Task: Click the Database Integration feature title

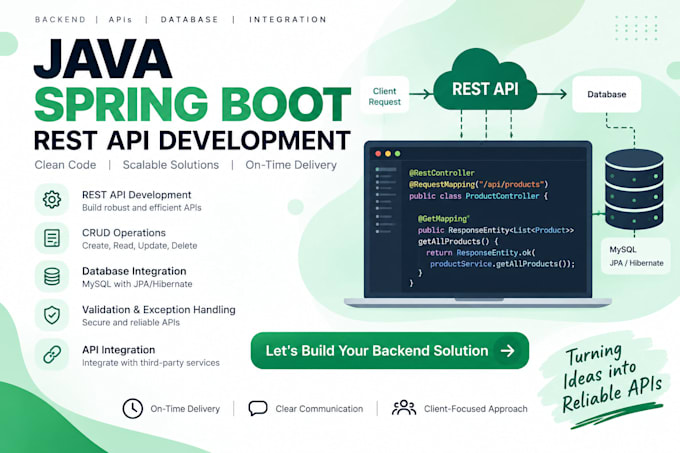Action: click(134, 271)
